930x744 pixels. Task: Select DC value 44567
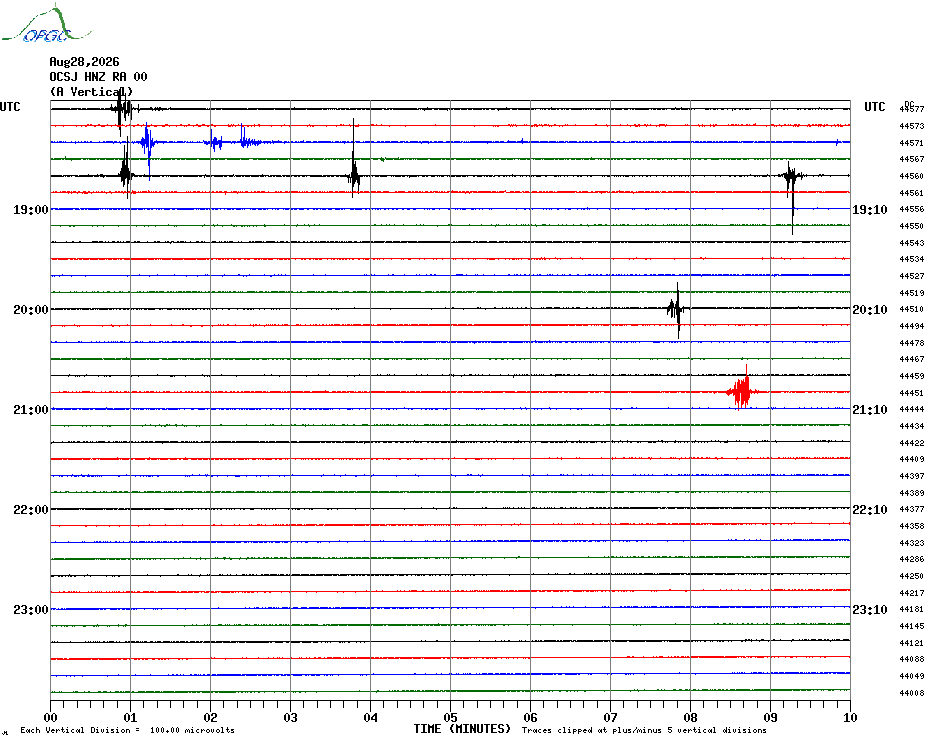click(x=912, y=159)
